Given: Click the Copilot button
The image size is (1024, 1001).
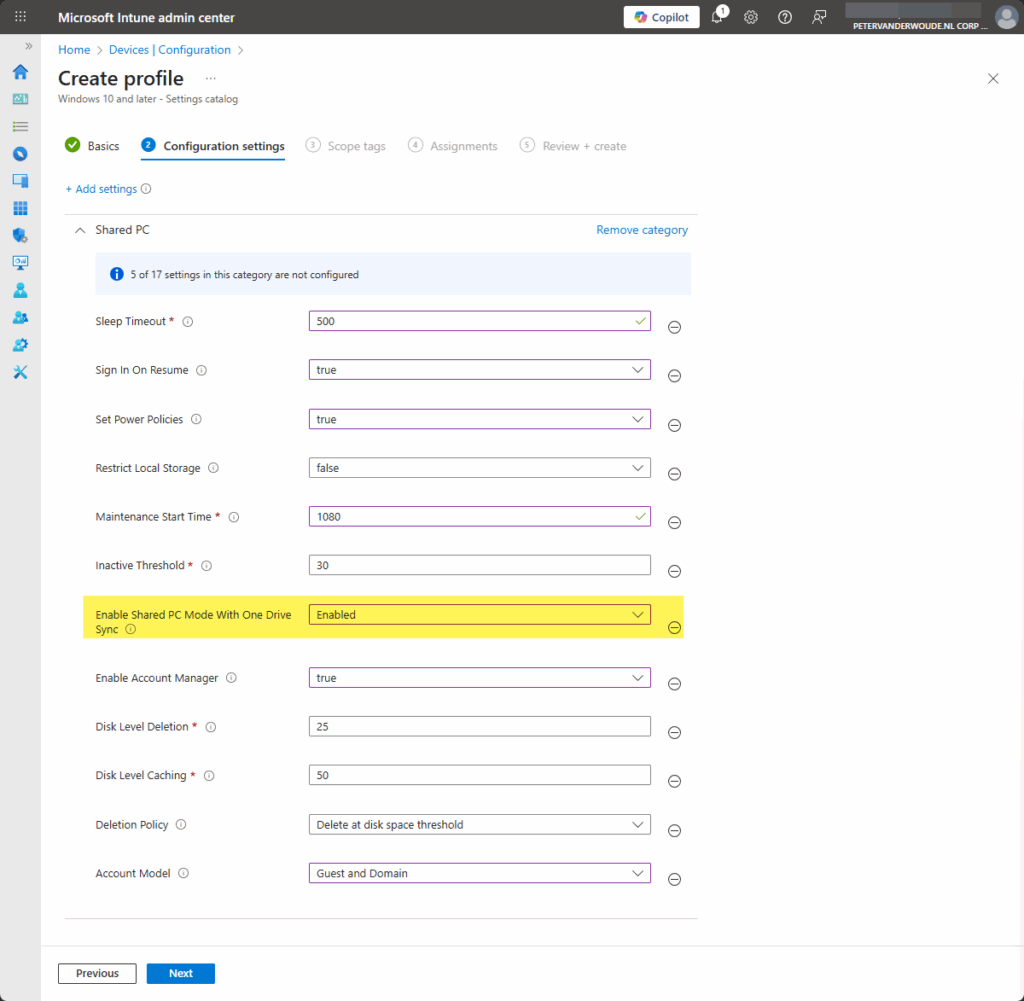Looking at the screenshot, I should tap(661, 17).
